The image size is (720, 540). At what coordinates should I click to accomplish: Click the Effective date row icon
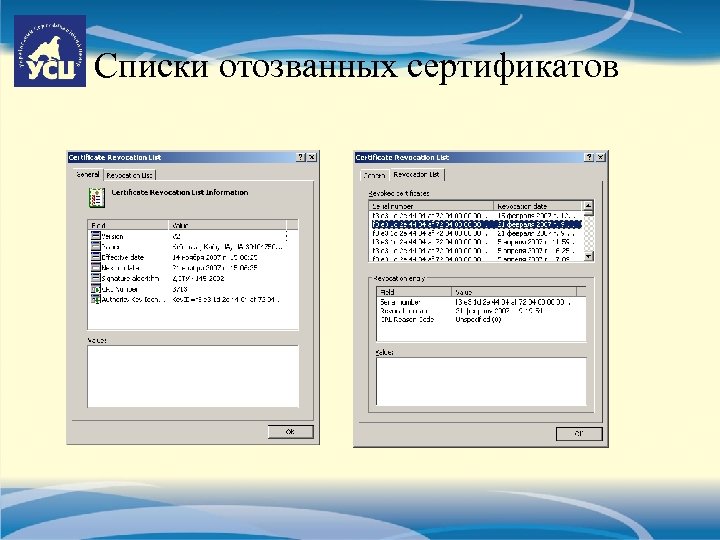coord(96,257)
